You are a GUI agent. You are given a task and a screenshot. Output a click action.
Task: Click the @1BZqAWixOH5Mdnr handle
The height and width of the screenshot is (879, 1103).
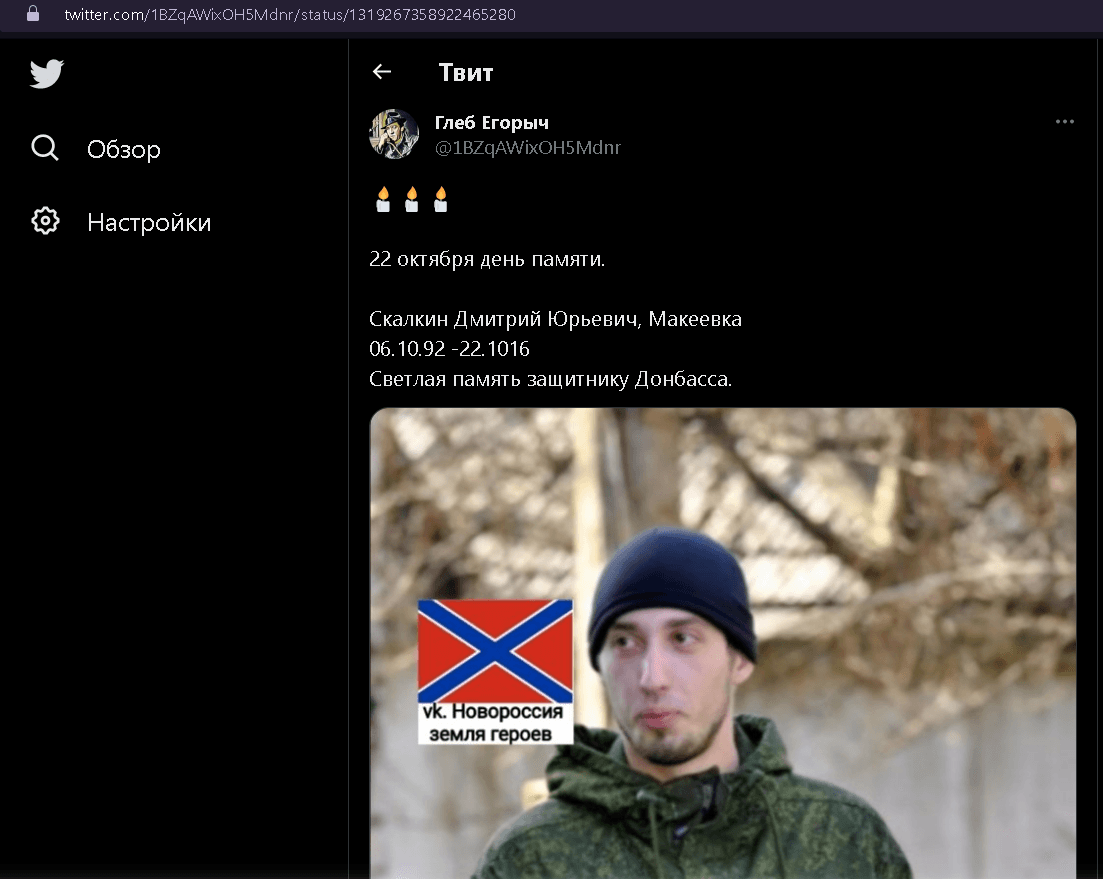point(527,148)
